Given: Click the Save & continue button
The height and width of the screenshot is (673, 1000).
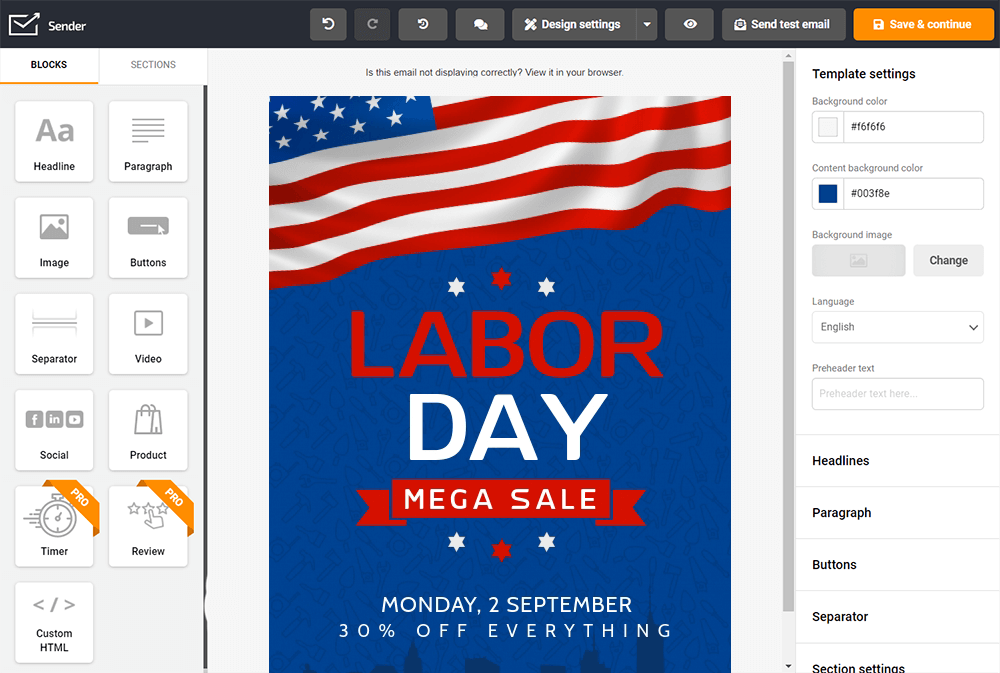Looking at the screenshot, I should tap(923, 24).
